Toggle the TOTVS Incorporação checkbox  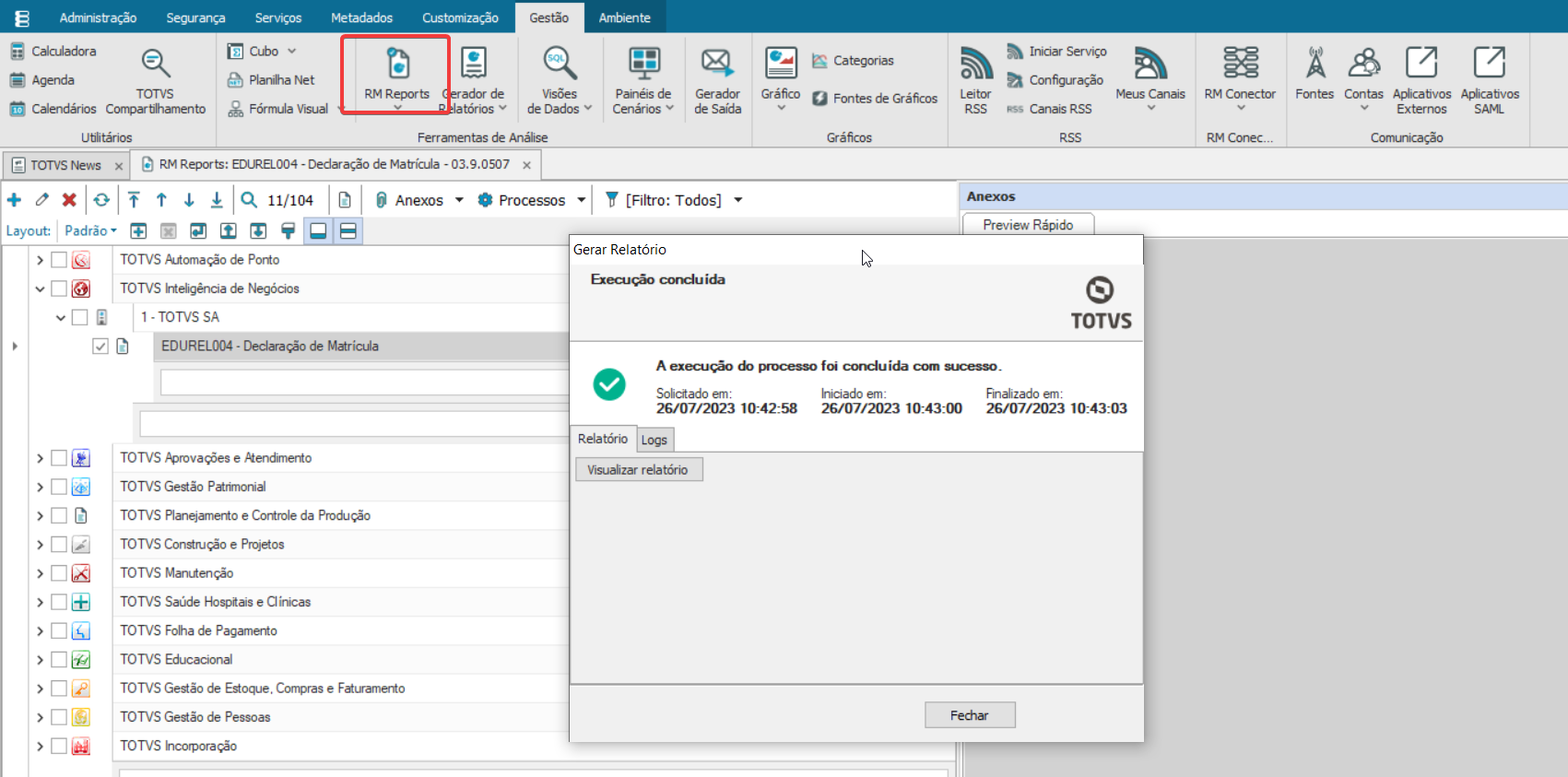(59, 747)
